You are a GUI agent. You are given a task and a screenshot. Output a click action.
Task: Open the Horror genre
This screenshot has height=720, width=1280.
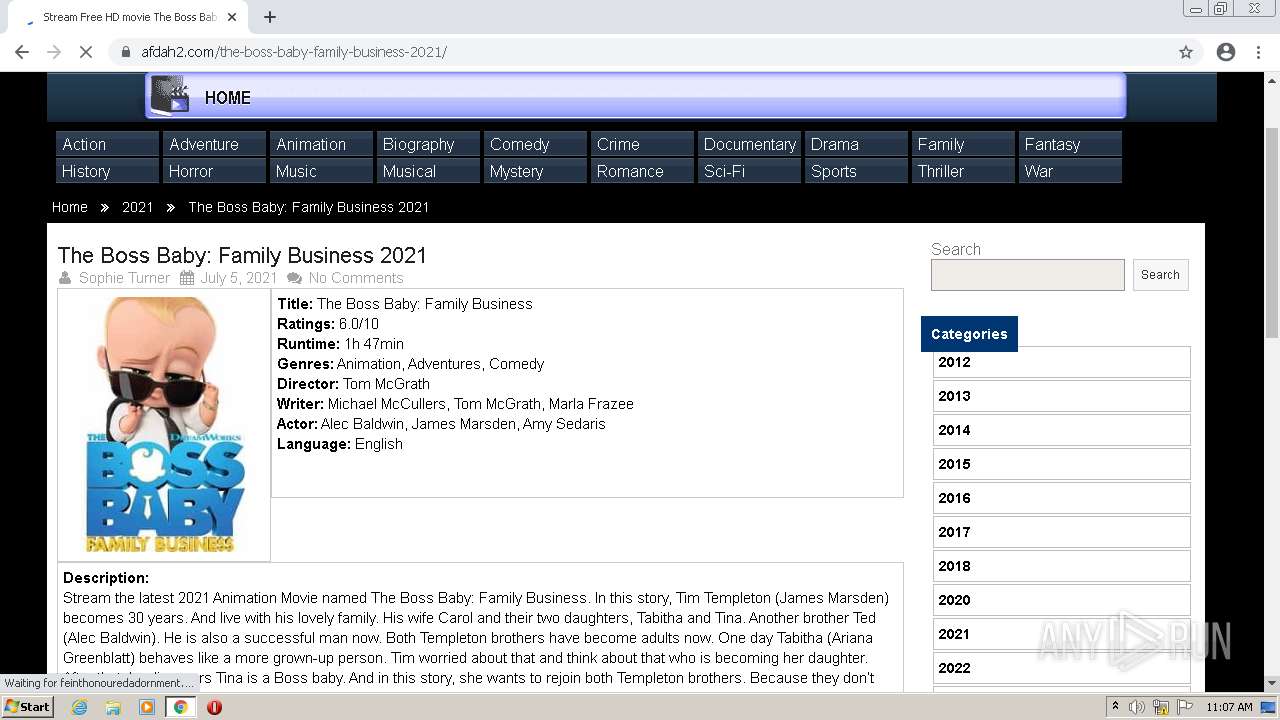point(214,171)
